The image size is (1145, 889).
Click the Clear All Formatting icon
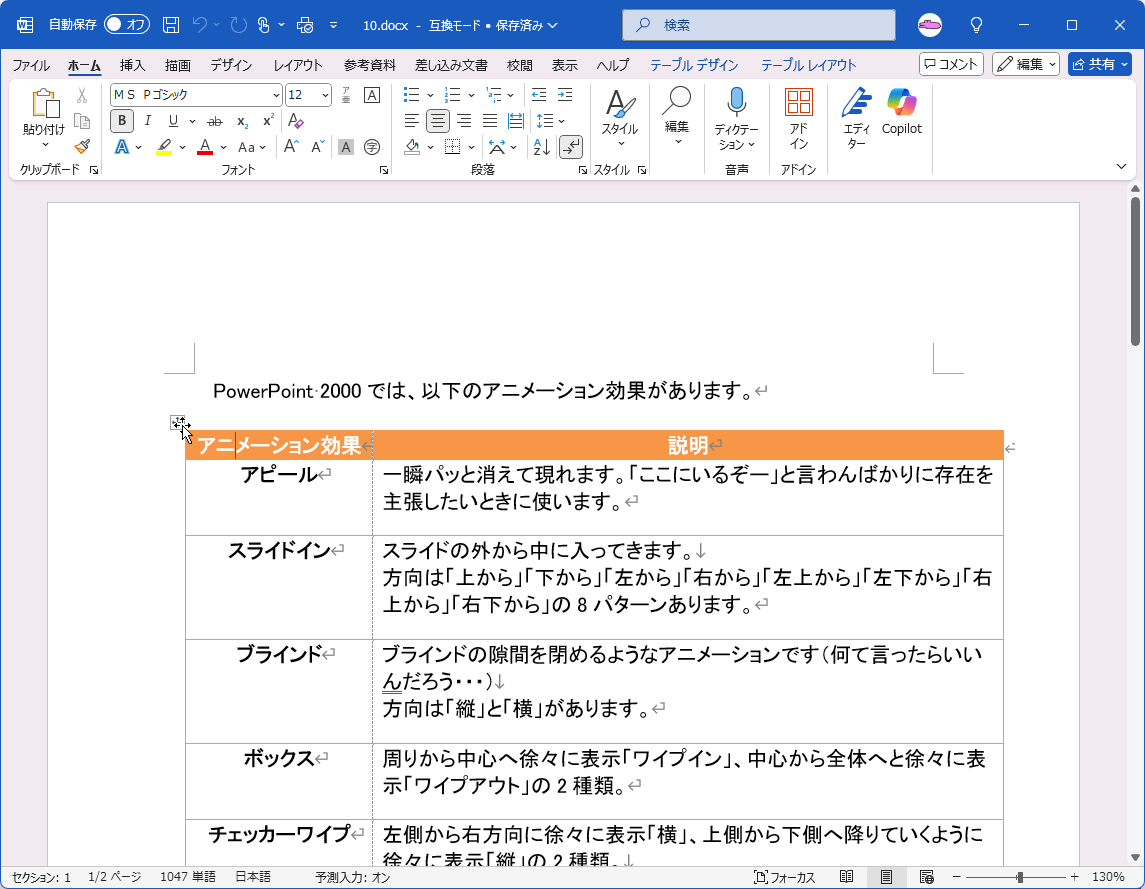[296, 121]
